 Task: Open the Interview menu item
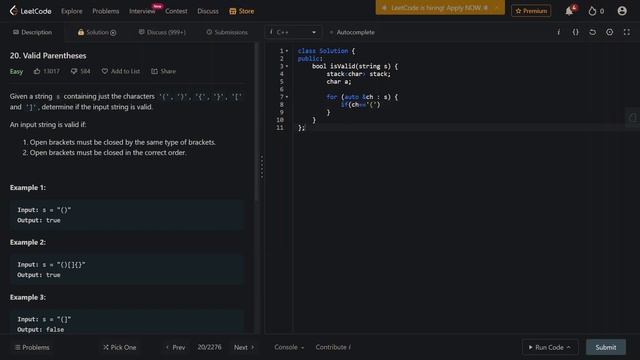pyautogui.click(x=142, y=11)
